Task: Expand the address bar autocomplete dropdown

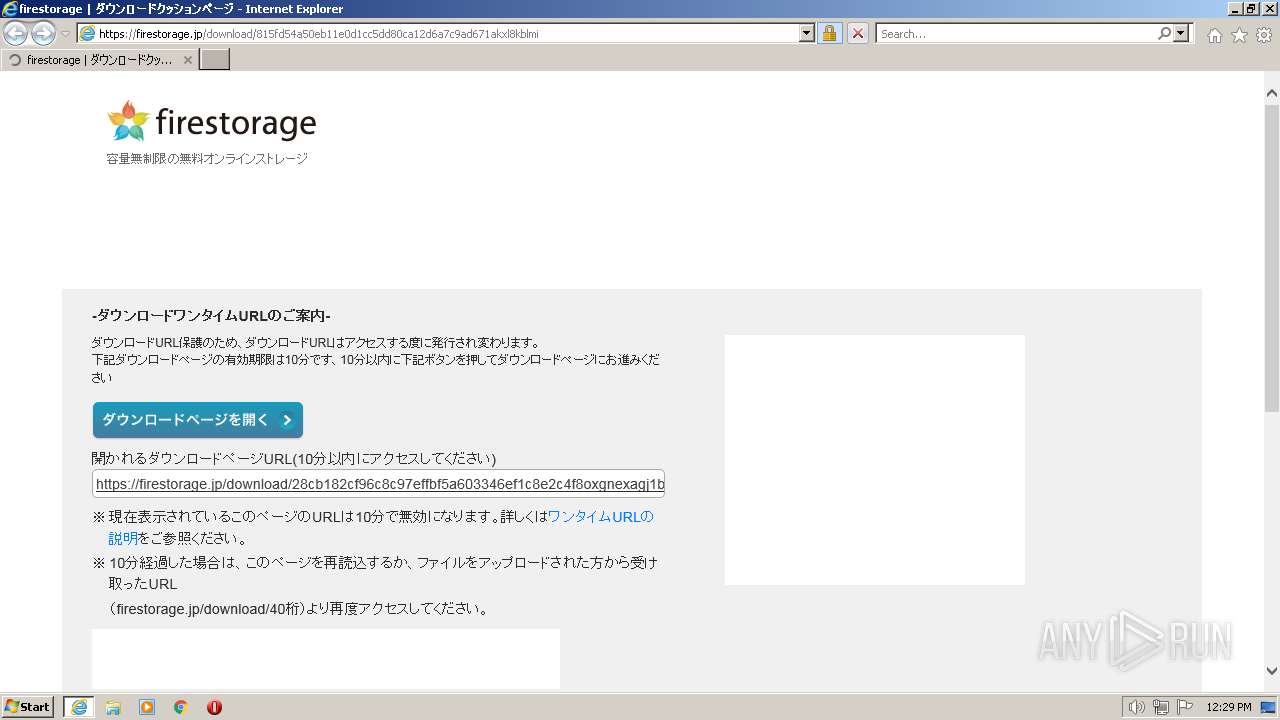Action: click(807, 33)
